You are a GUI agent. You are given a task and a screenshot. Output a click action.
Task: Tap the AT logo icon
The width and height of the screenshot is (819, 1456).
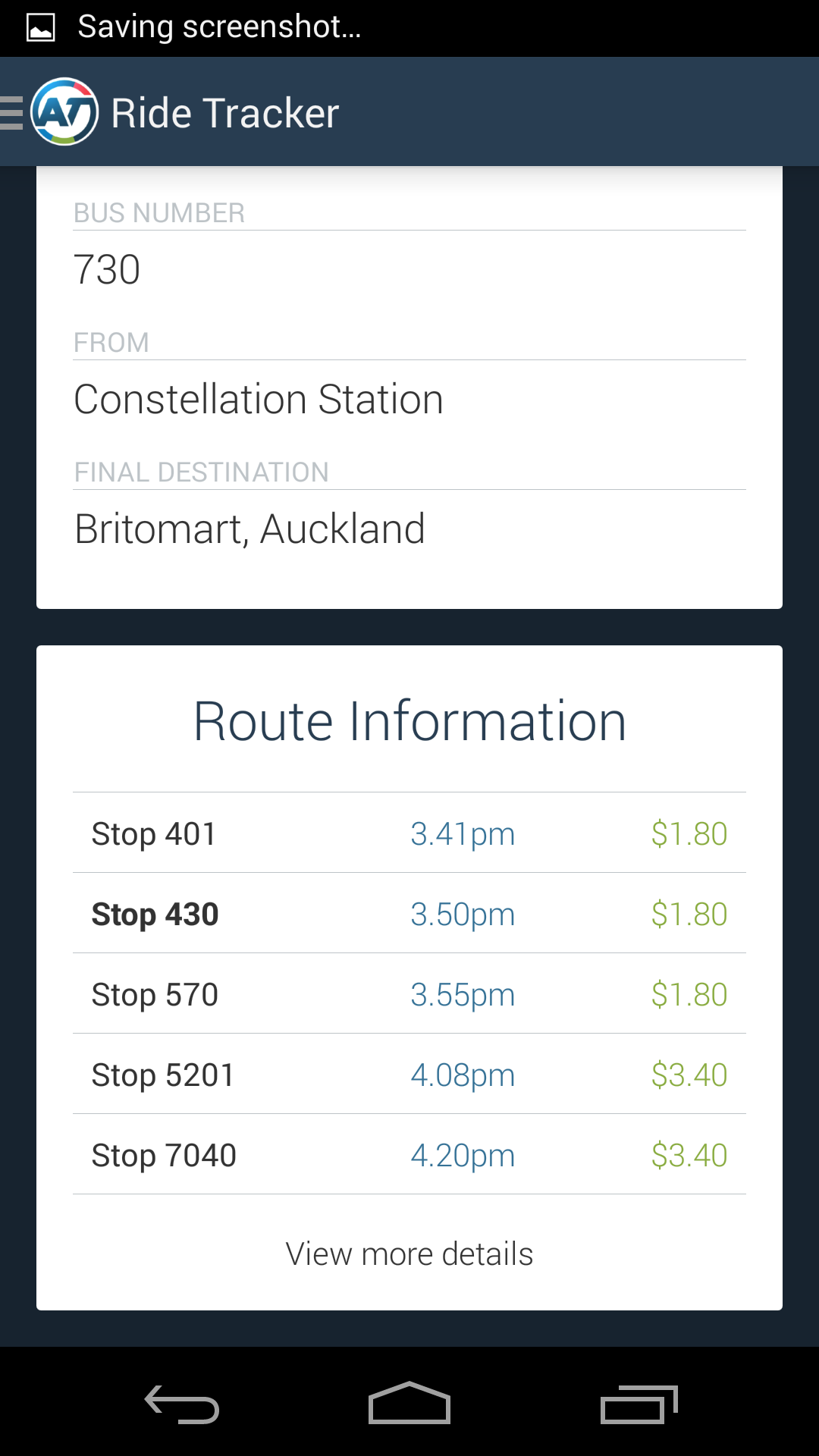tap(64, 111)
